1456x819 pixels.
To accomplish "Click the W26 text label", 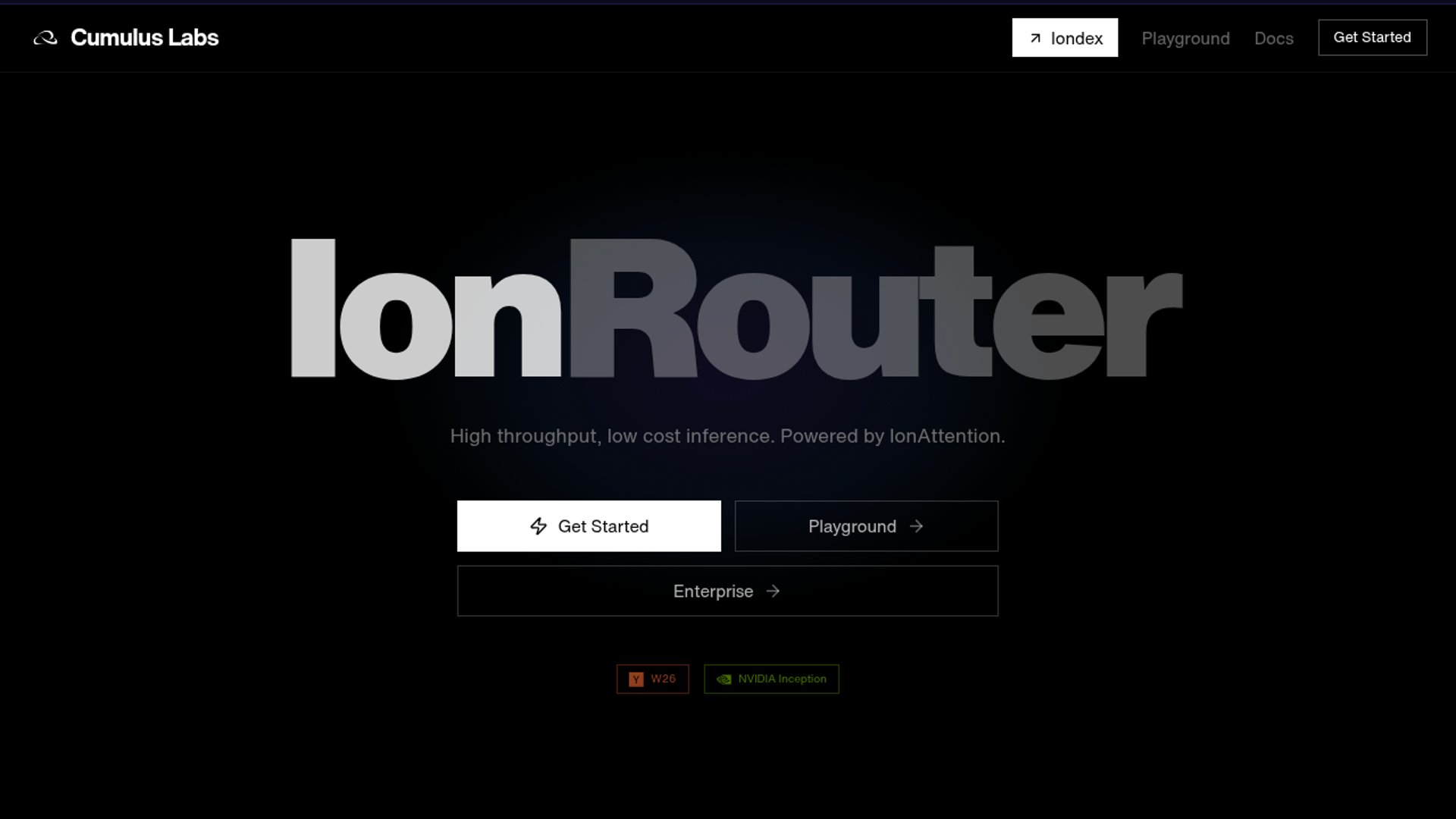I will coord(663,679).
